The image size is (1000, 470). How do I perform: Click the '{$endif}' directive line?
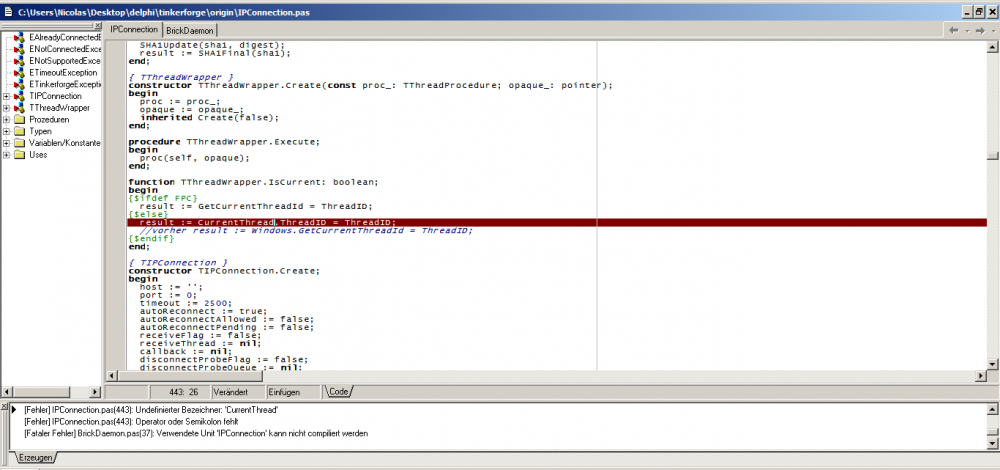[151, 239]
